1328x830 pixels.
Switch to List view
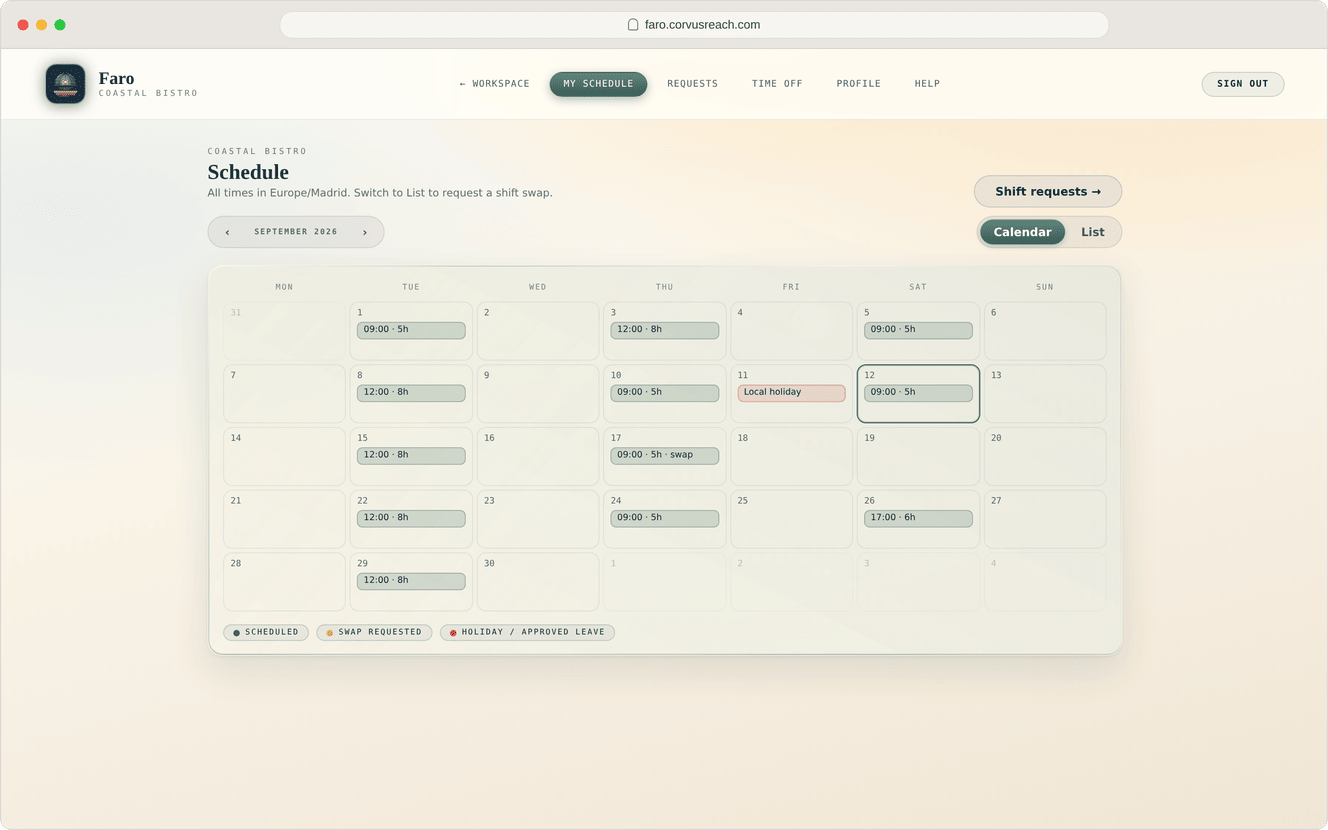(x=1093, y=232)
